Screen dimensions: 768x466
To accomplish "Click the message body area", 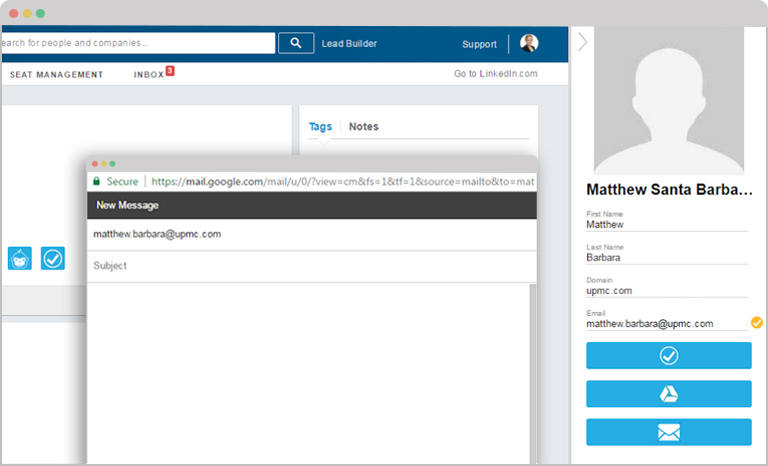I will click(x=309, y=373).
